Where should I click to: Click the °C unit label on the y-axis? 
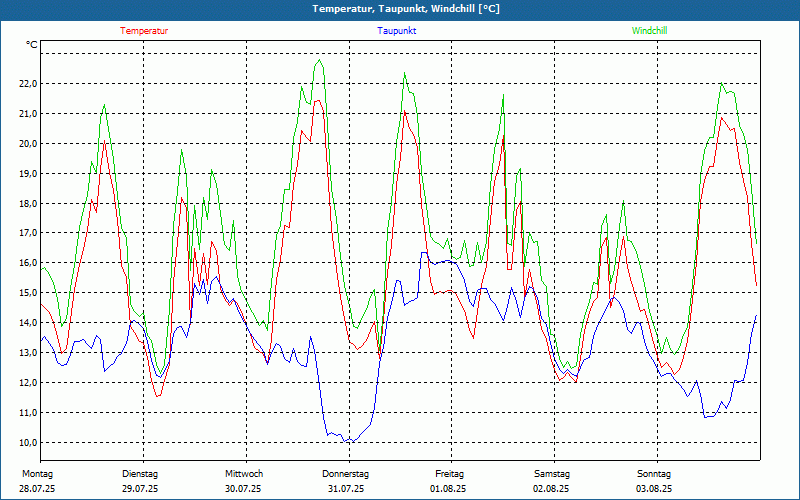32,45
